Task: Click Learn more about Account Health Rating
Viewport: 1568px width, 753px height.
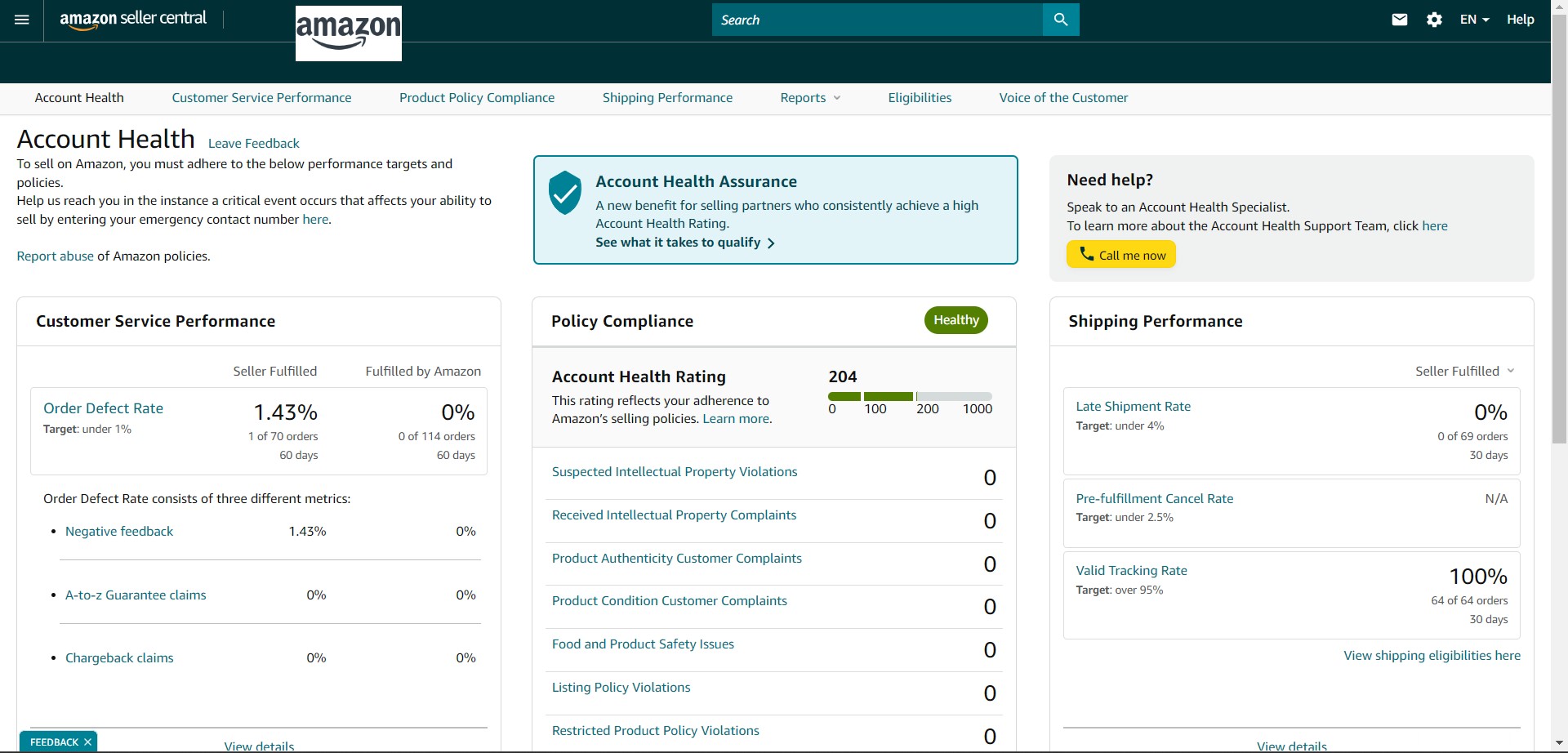Action: pos(736,419)
